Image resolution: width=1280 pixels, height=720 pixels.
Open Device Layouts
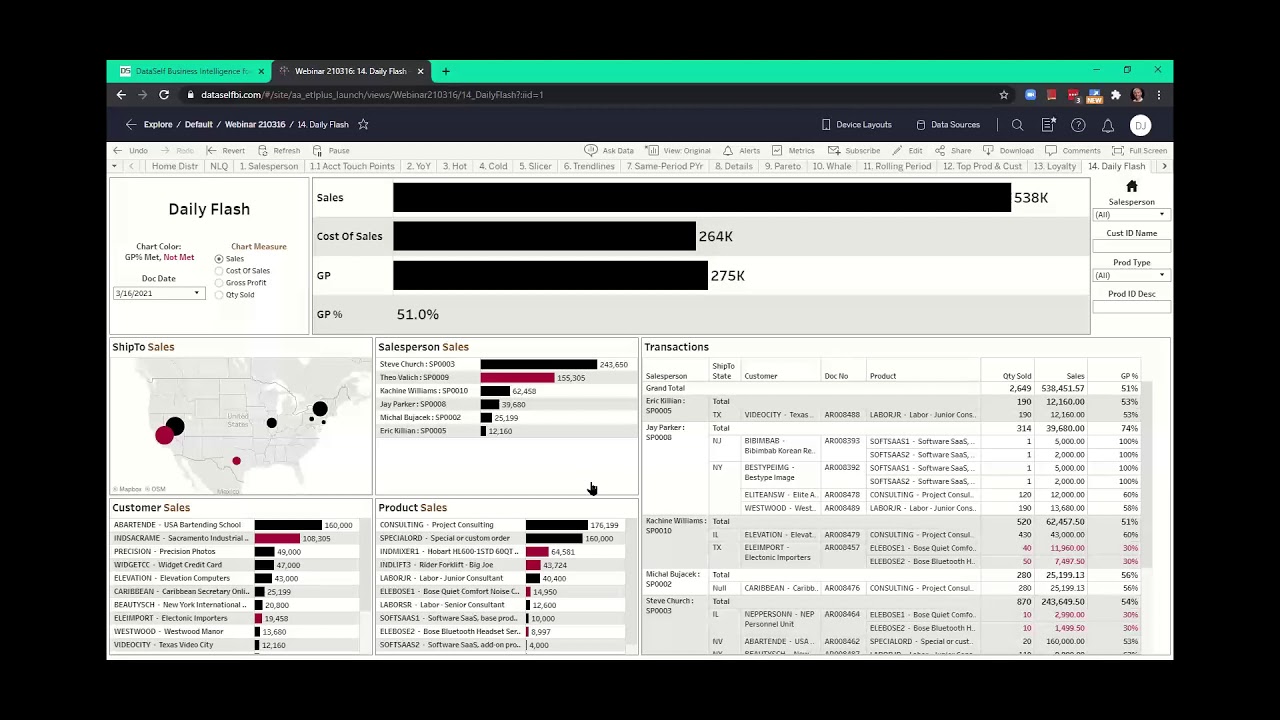coord(856,125)
